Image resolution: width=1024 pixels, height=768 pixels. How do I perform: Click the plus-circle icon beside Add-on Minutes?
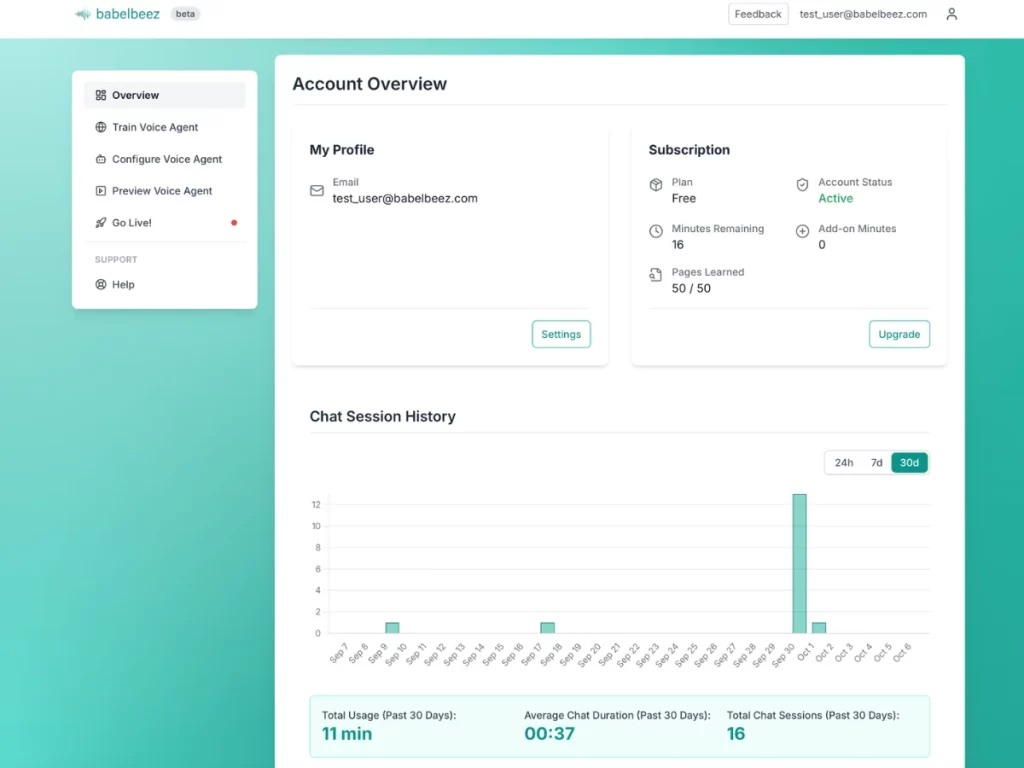(x=803, y=231)
